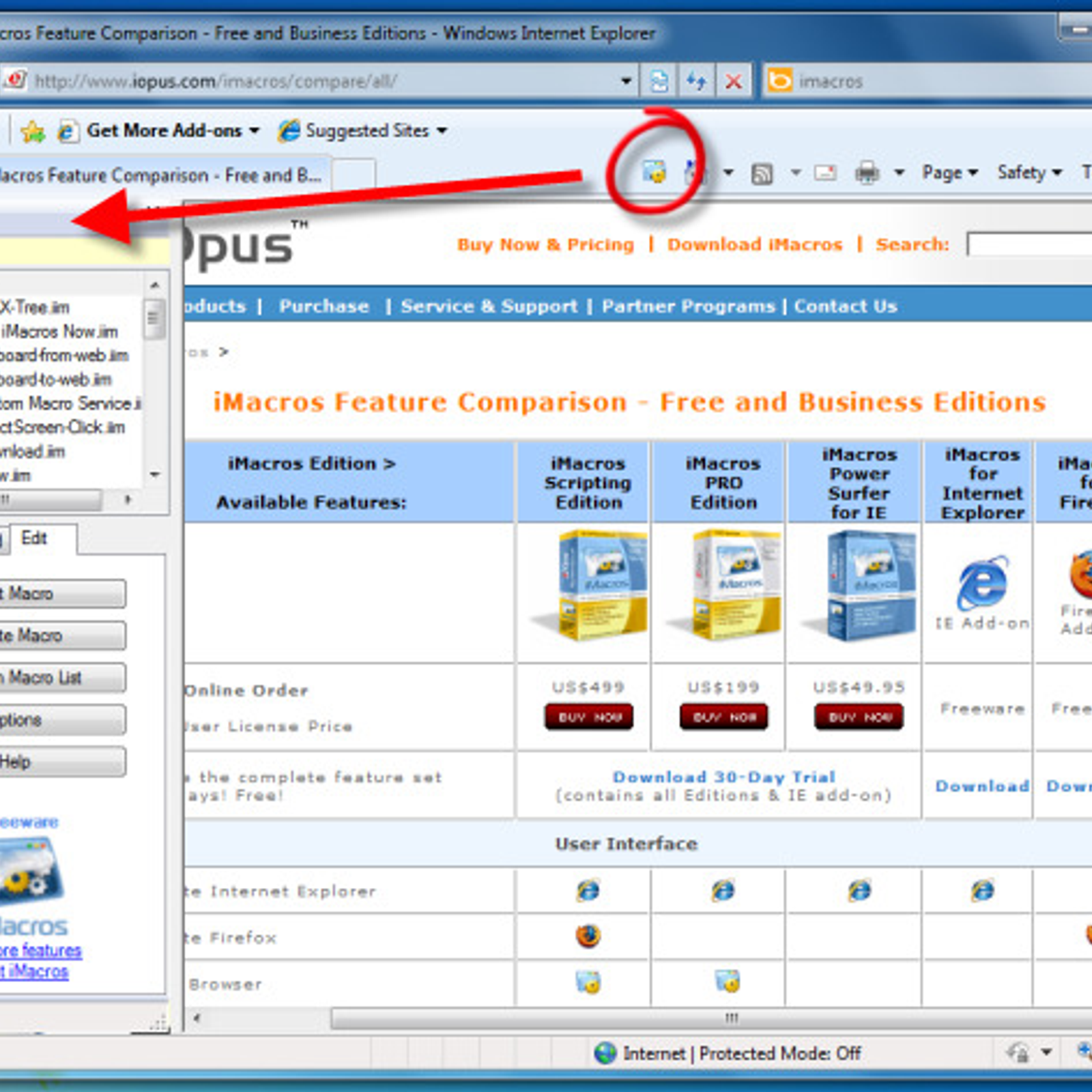The image size is (1092, 1092).
Task: Click the Print toolbar icon
Action: point(867,173)
